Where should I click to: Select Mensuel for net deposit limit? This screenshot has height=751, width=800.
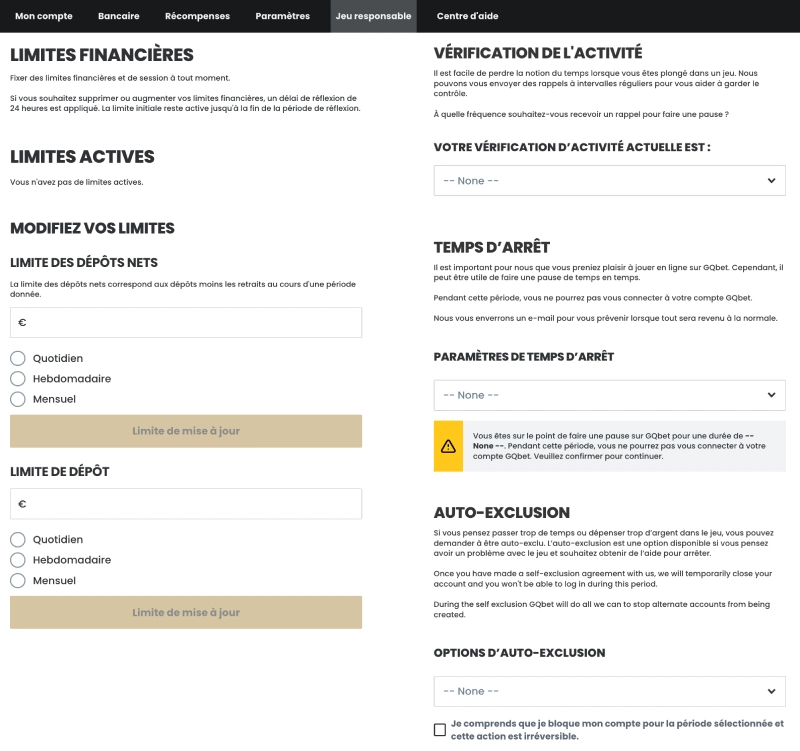[18, 399]
